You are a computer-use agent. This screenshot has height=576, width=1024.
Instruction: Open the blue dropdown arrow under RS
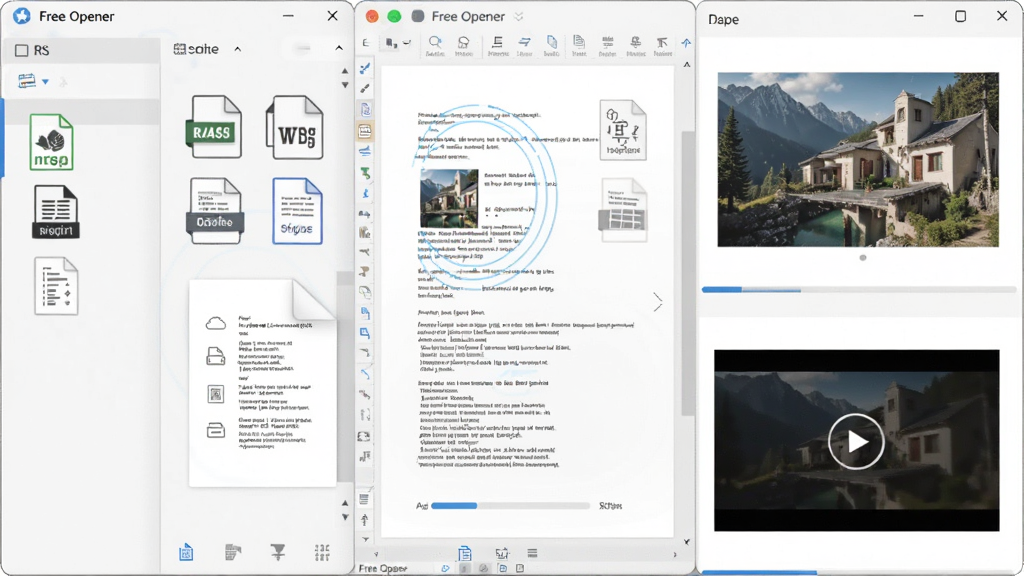coord(45,82)
